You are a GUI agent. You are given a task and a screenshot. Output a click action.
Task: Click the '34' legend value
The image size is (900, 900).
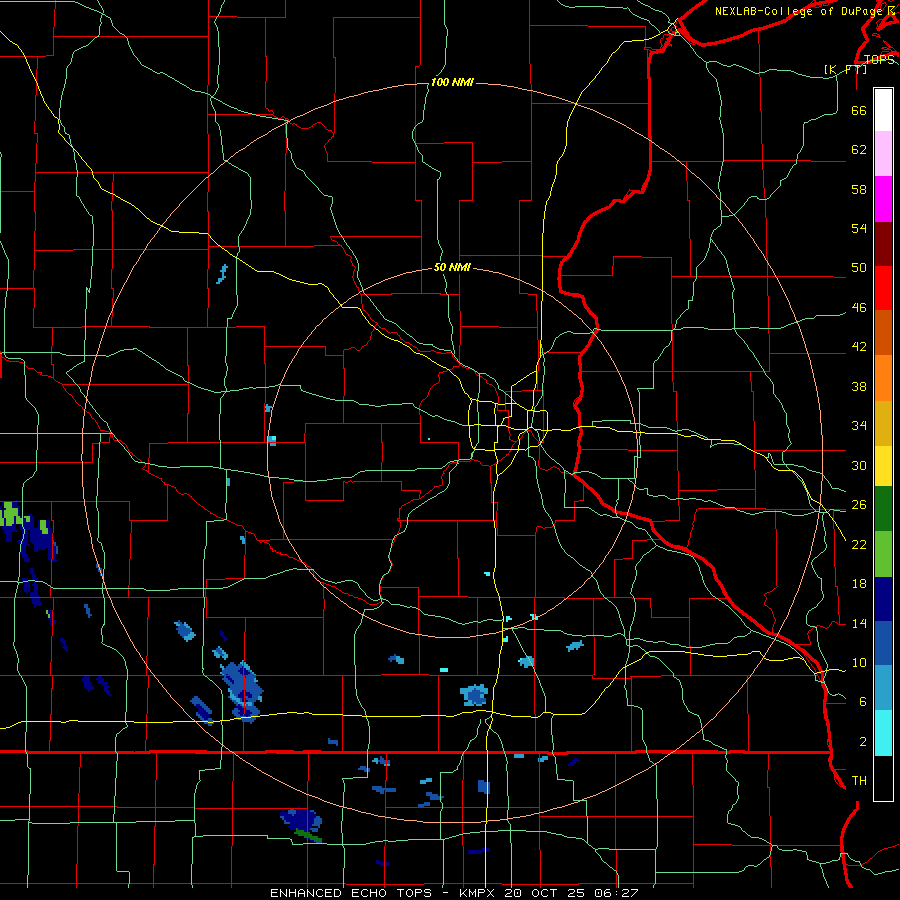(x=859, y=426)
